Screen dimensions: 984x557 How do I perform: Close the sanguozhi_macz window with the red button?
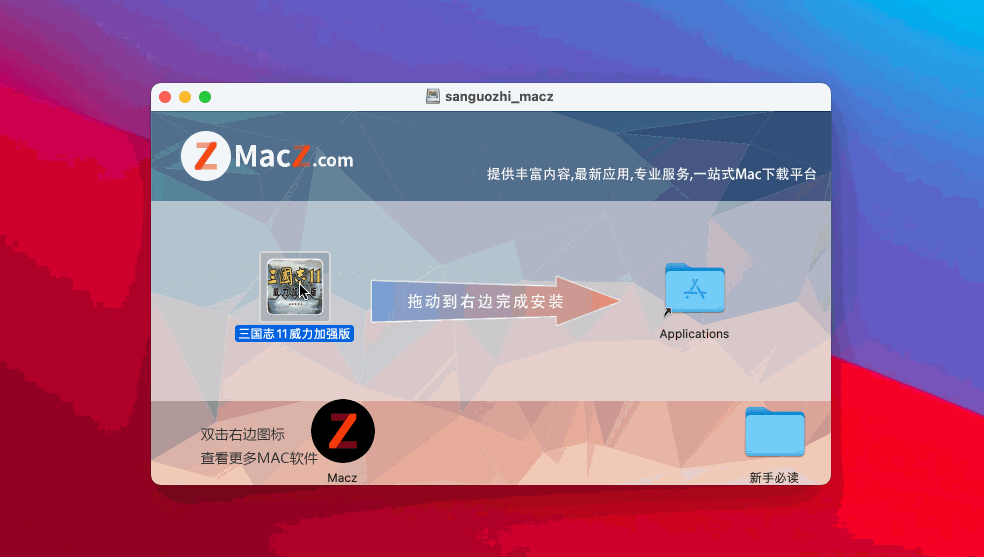[x=165, y=97]
